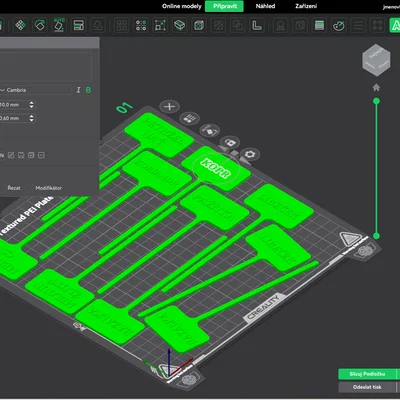400x400 pixels.
Task: Select the L-shaped measure tool icon
Action: pos(257,25)
